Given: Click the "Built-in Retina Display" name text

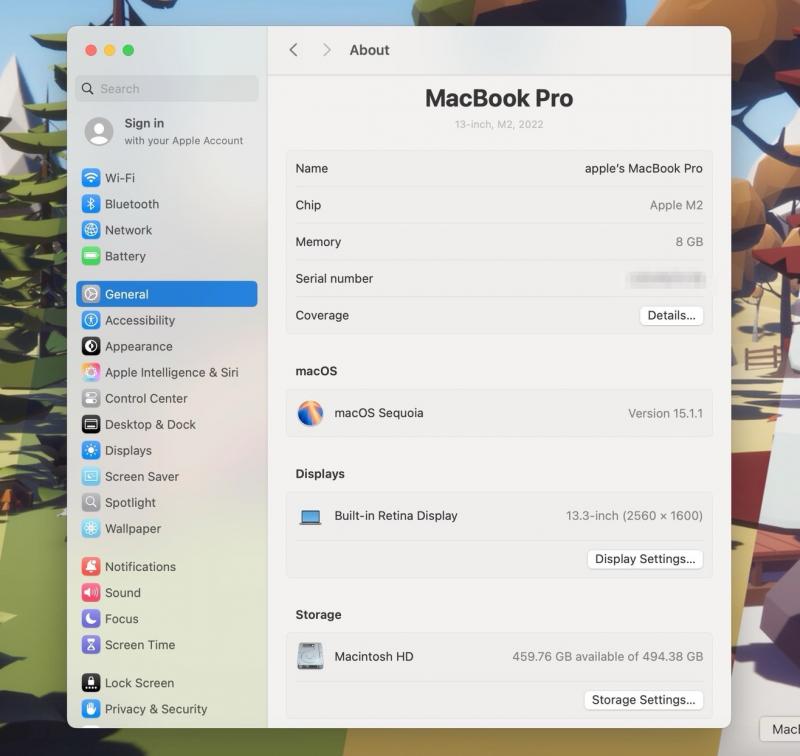Looking at the screenshot, I should 396,516.
